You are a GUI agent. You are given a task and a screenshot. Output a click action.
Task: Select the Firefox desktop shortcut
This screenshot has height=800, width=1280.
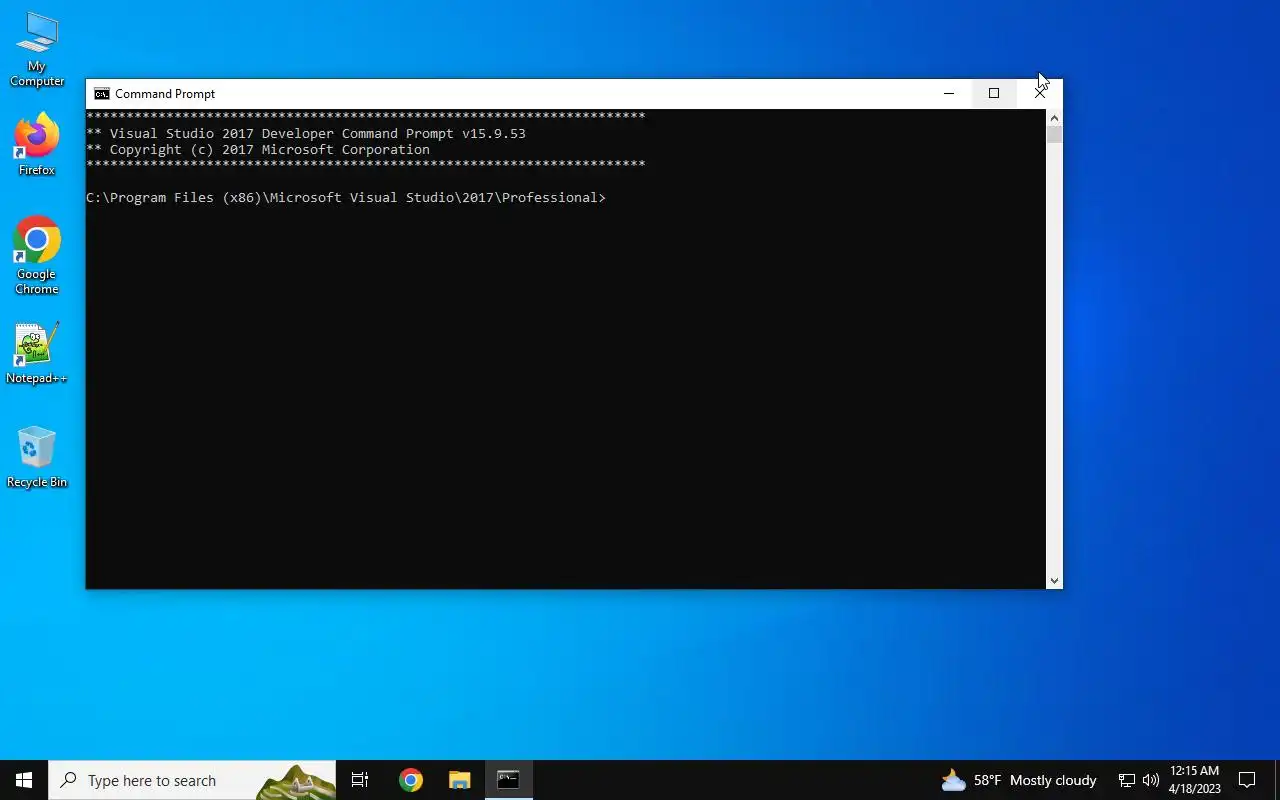click(x=37, y=146)
